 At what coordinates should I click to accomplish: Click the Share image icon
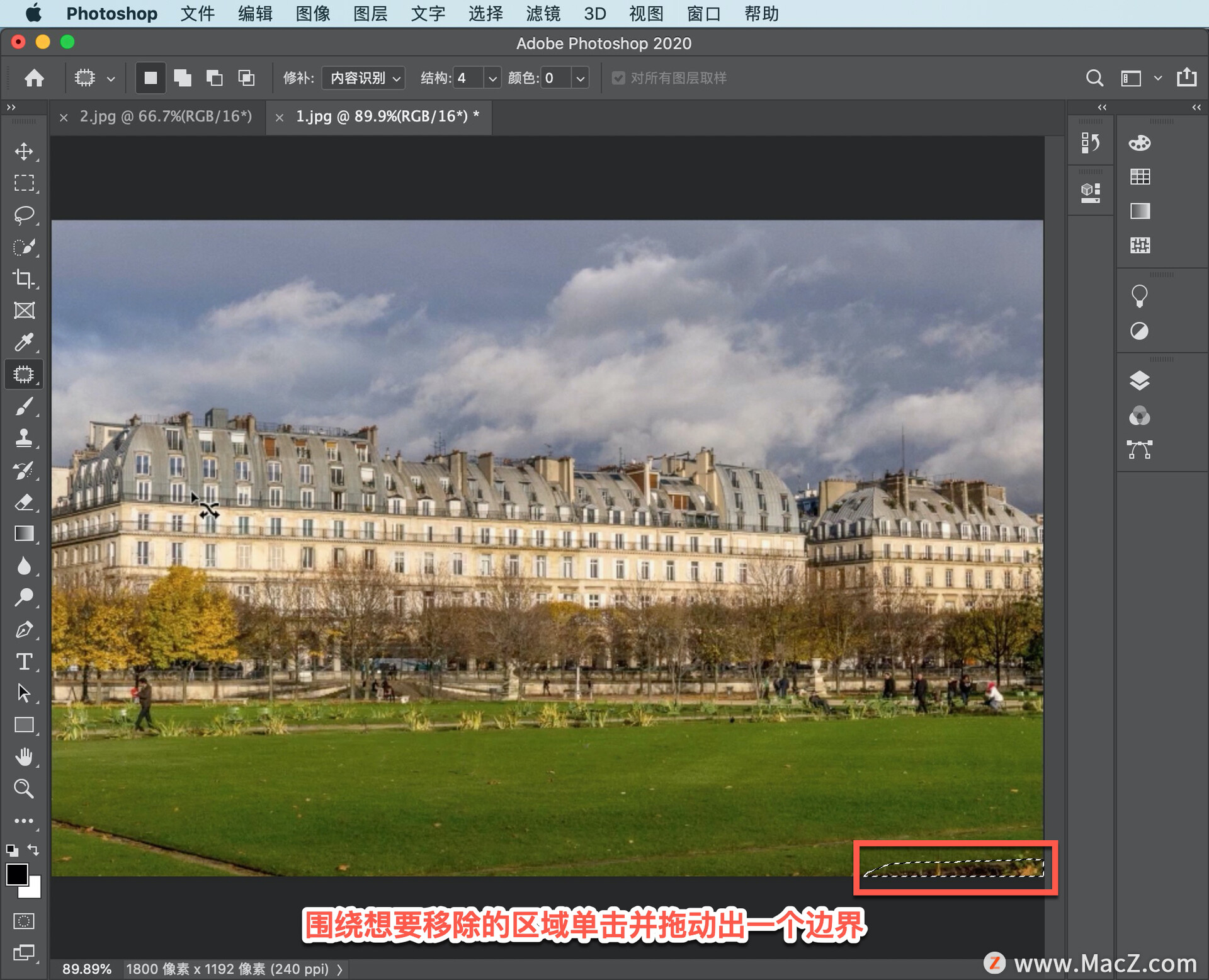(x=1187, y=77)
